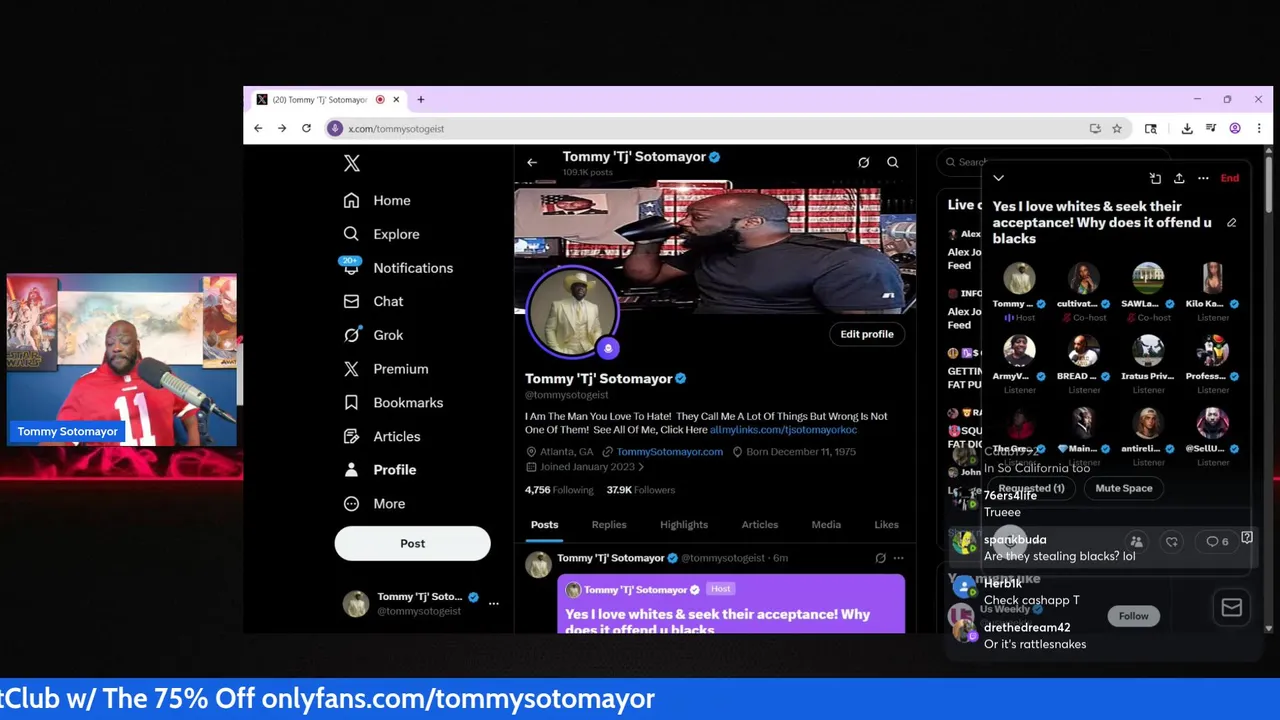Open the TommySotomayor.com website link

[x=669, y=452]
